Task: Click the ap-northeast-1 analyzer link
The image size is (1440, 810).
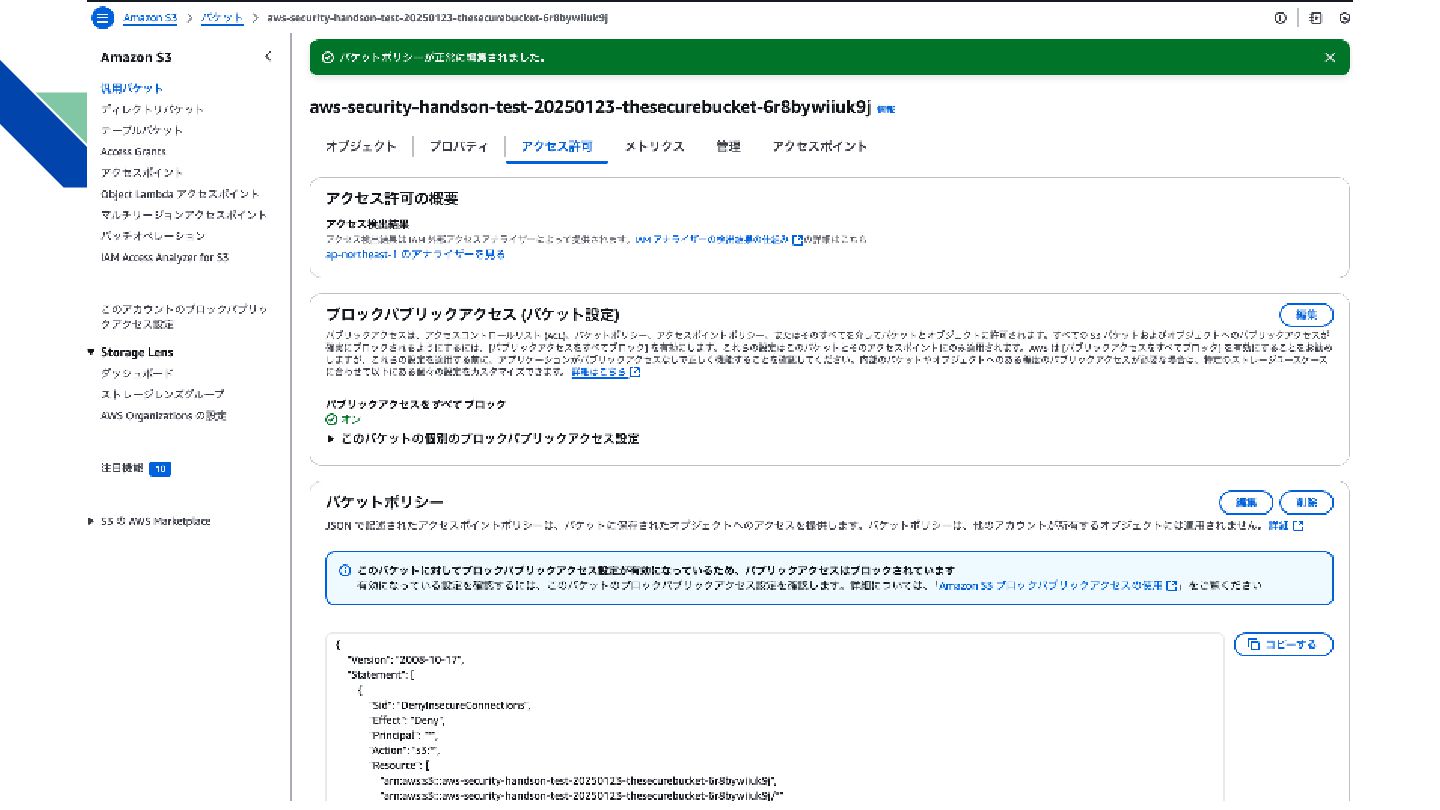Action: tap(415, 255)
